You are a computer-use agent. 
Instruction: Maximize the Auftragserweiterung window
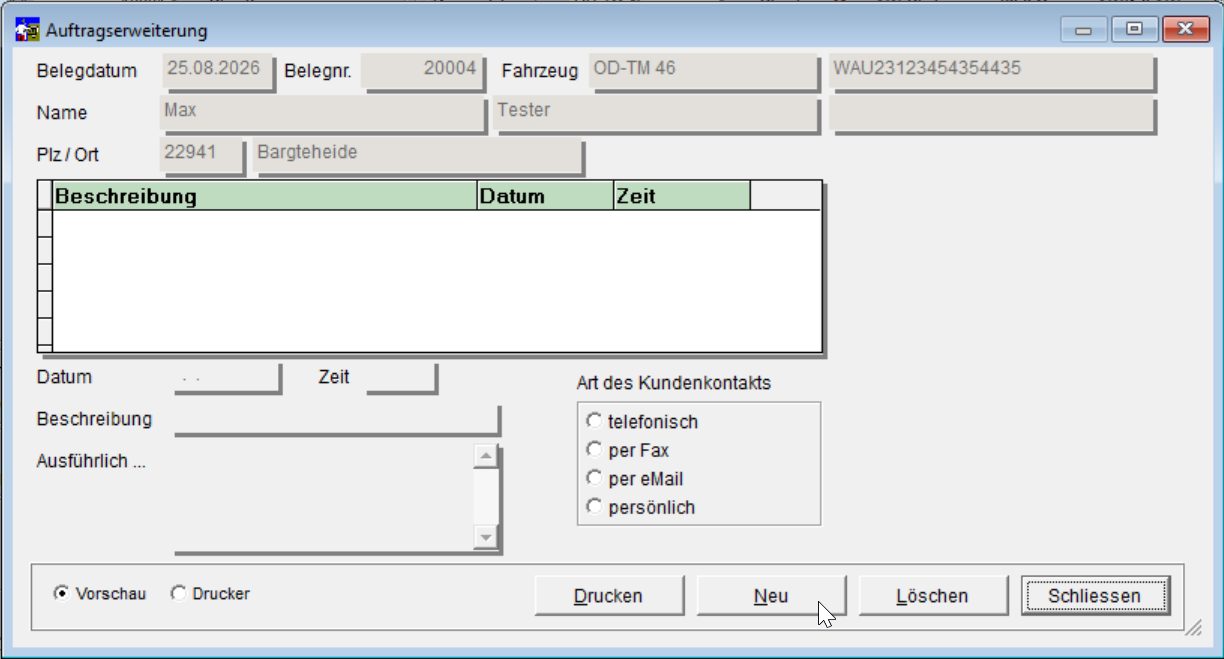pos(1134,30)
